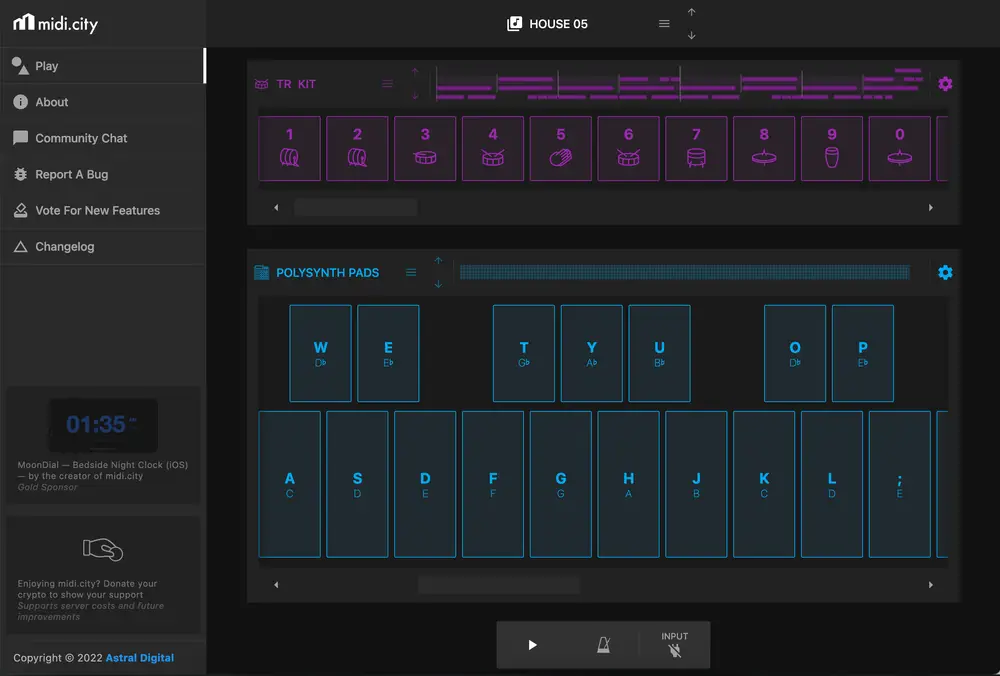
Task: Open the POLYSYNTH PADS instrument selection menu
Action: click(410, 272)
